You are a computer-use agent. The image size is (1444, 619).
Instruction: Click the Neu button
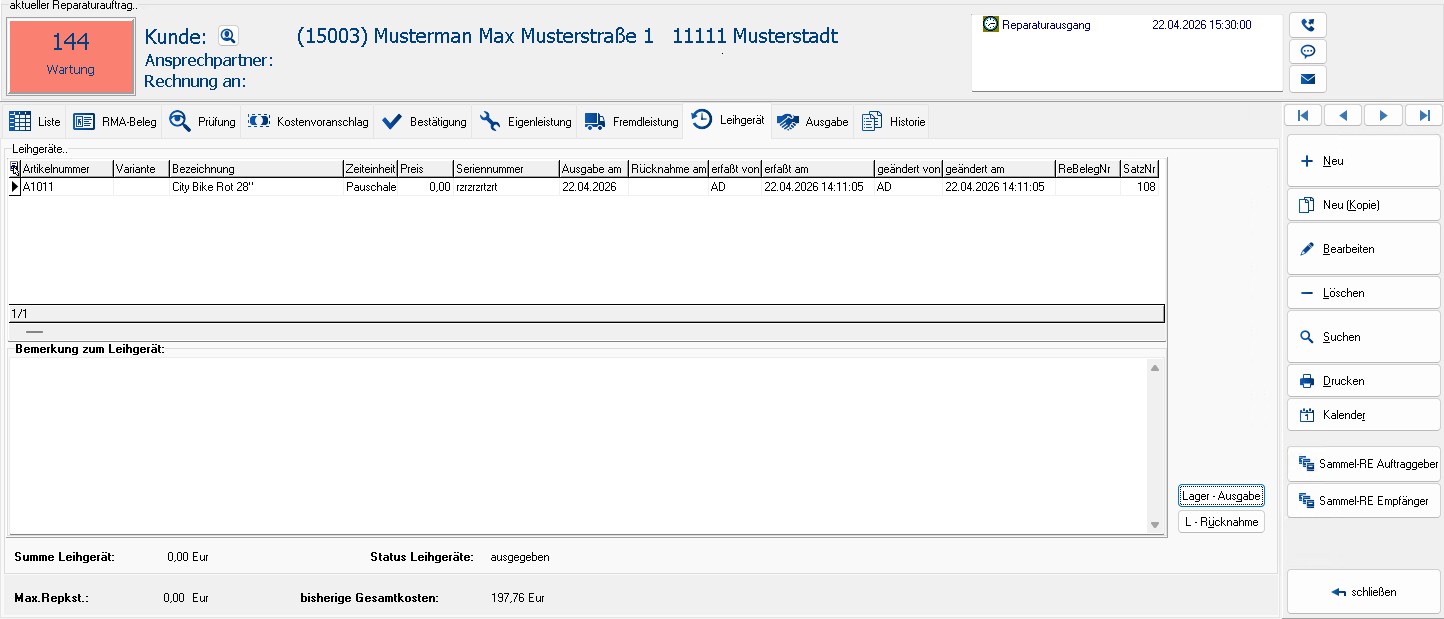[x=1363, y=161]
